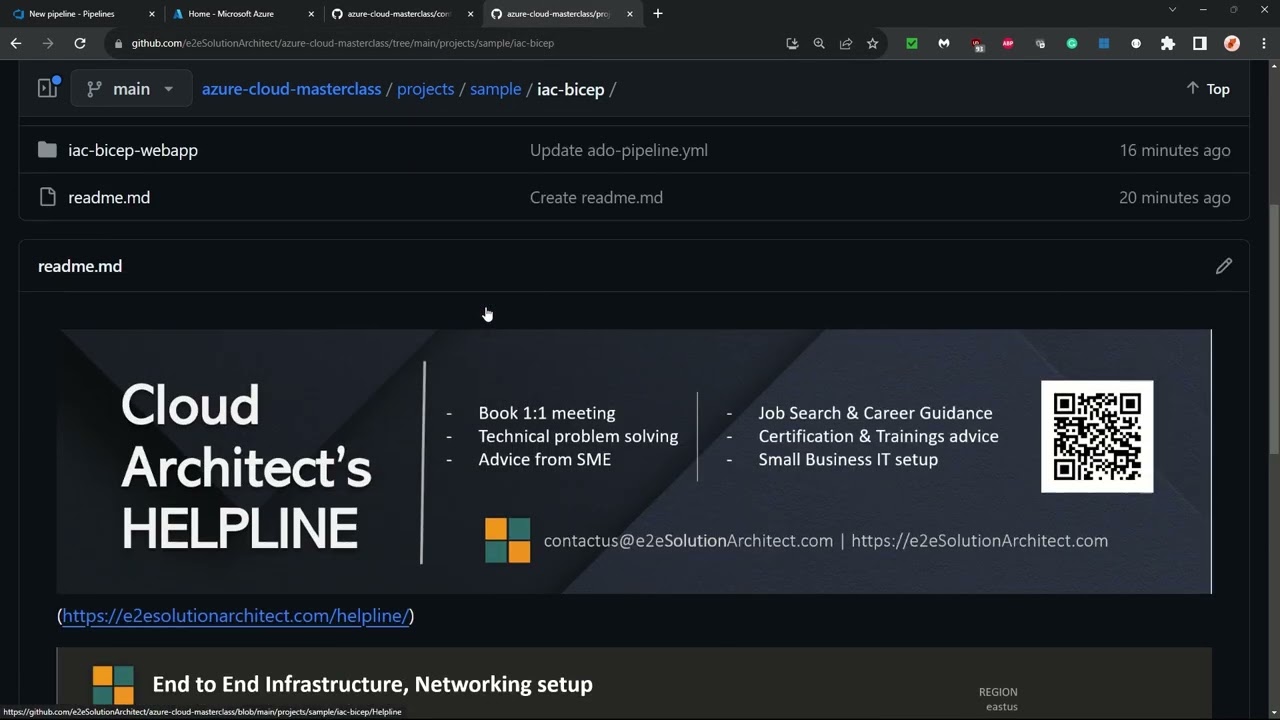Viewport: 1280px width, 720px height.
Task: Open the Chrome profile avatar
Action: click(1232, 44)
